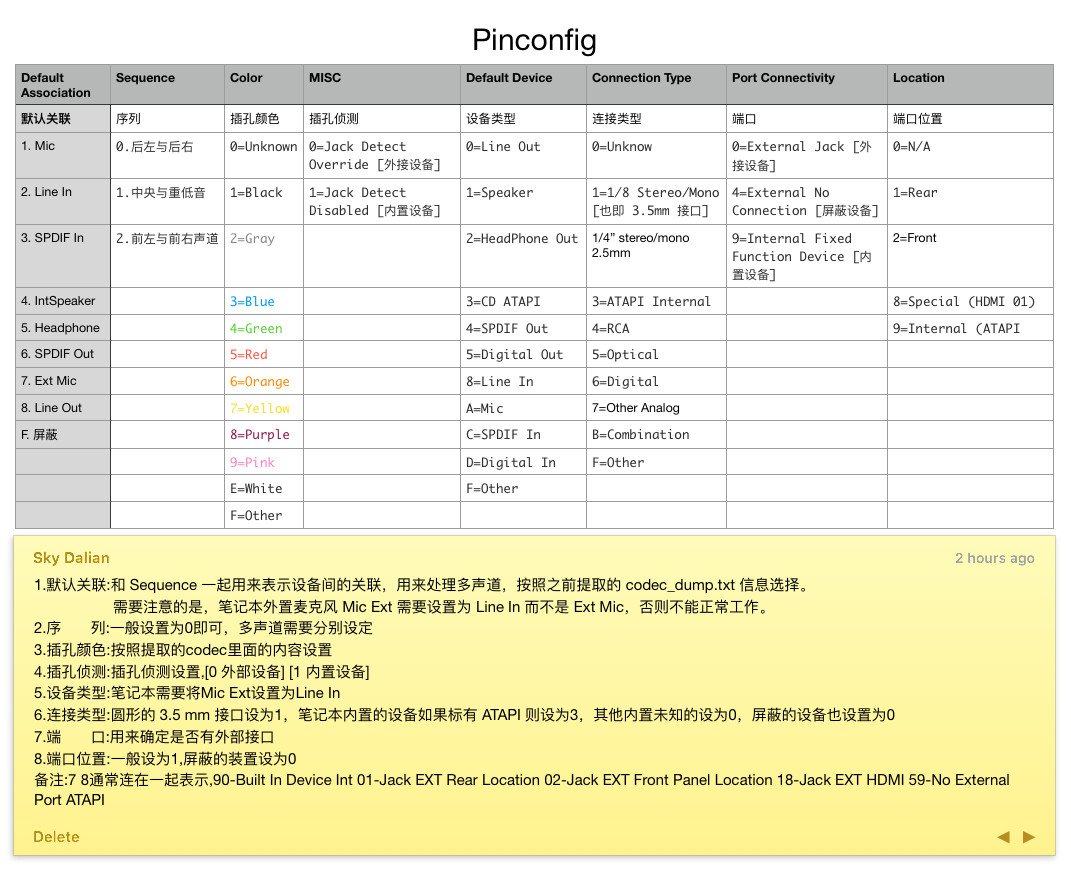This screenshot has height=873, width=1071.
Task: Click the '8=Purple' color cell
Action: 264,434
